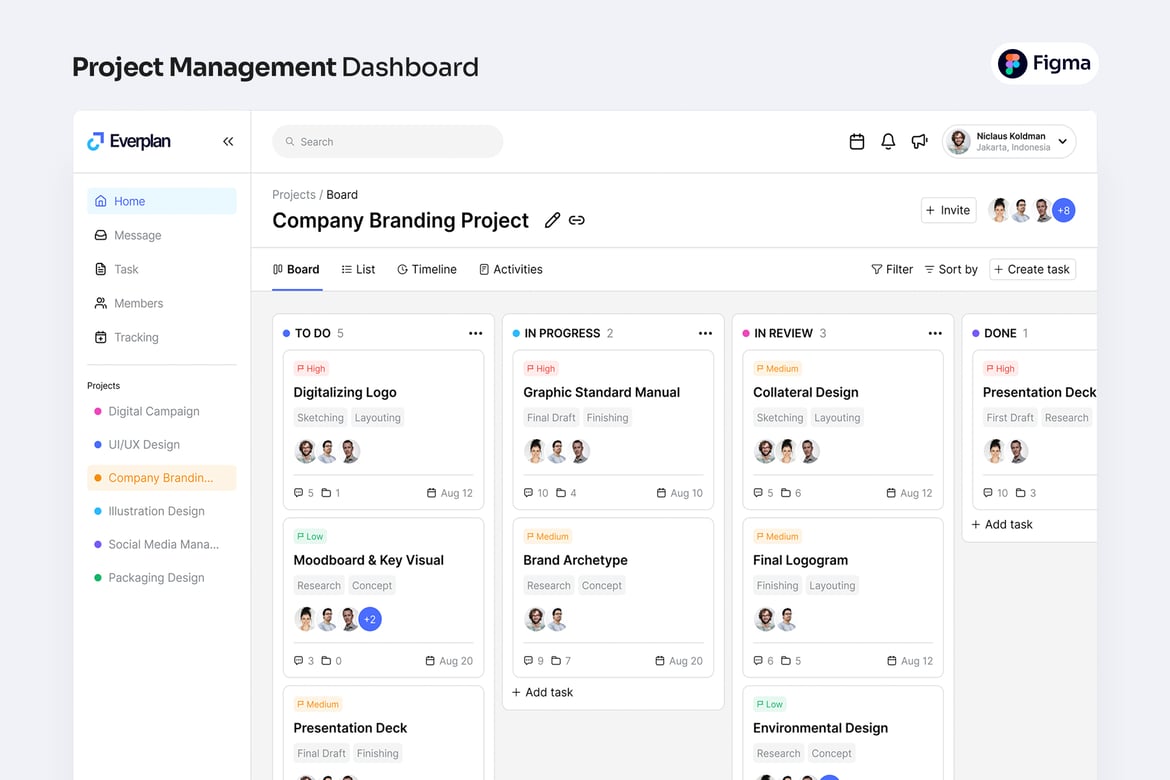The image size is (1170, 780).
Task: Click Sketching tag on Digitalizing Logo card
Action: tap(320, 418)
